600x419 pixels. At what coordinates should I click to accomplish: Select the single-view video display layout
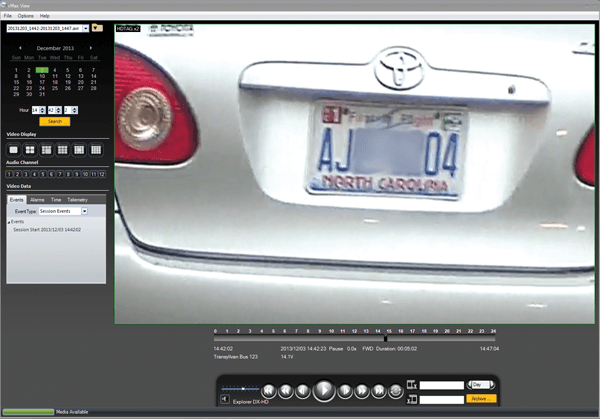[13, 150]
